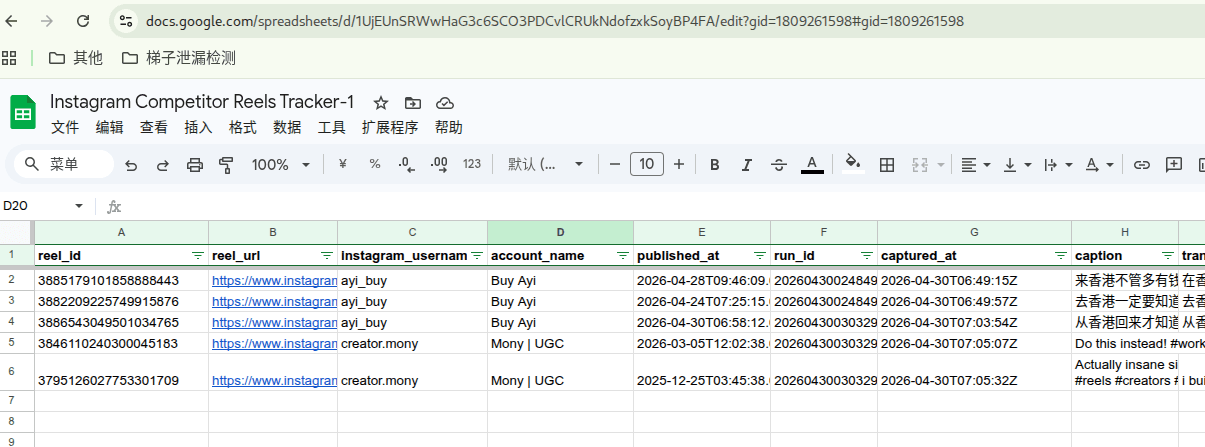The width and height of the screenshot is (1205, 447).
Task: Open reel_url column filter button
Action: (326, 256)
